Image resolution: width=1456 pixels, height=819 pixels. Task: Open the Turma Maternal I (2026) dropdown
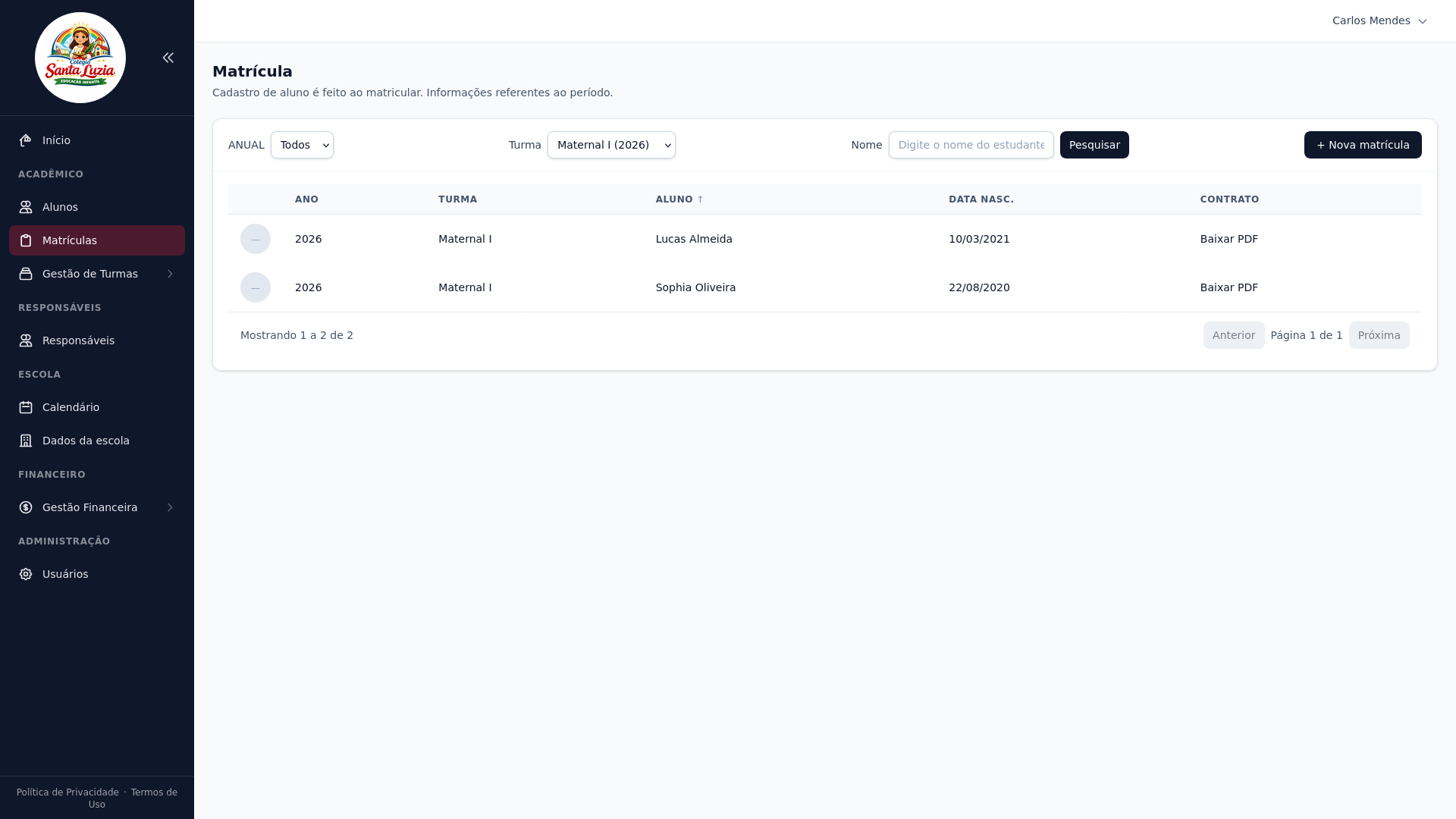(x=611, y=145)
